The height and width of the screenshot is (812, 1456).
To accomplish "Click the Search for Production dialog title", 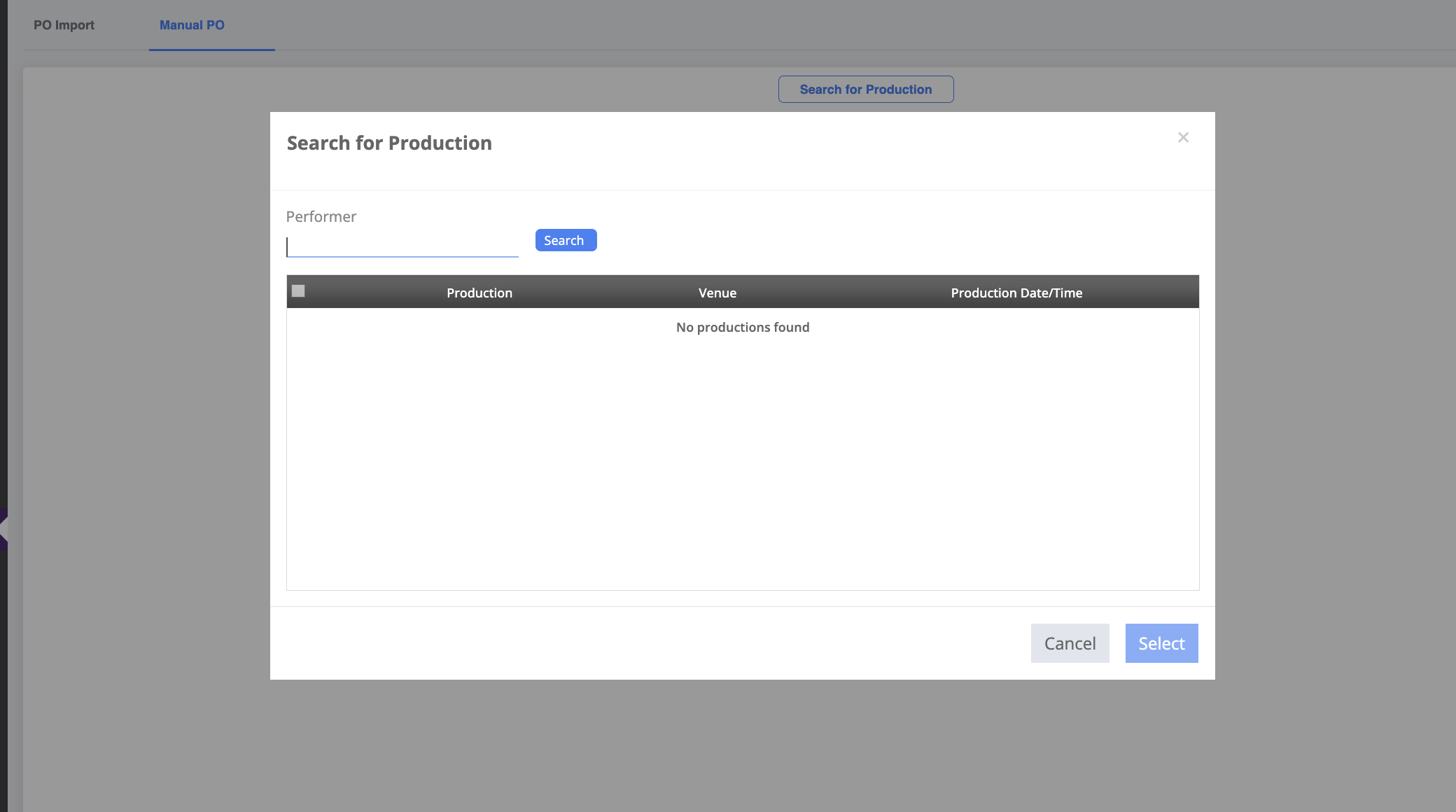I will 389,143.
